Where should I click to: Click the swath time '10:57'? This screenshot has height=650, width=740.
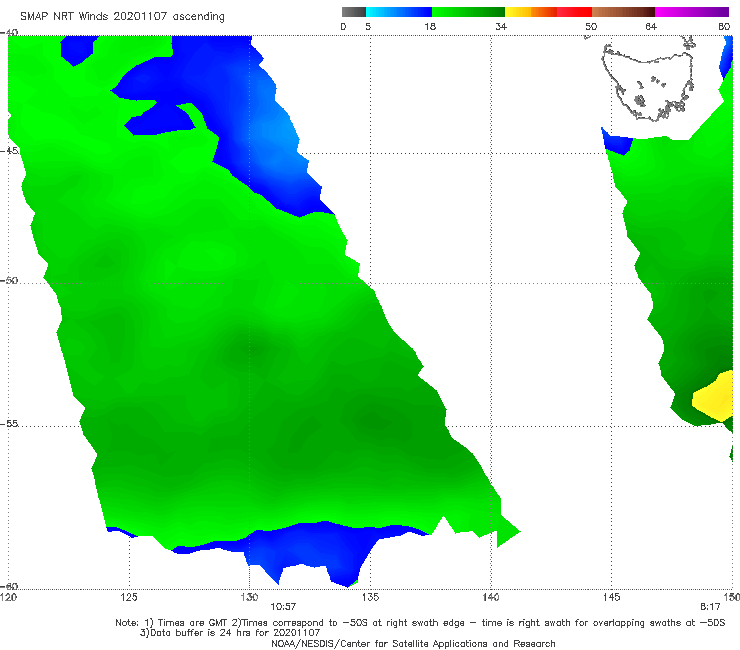[283, 607]
